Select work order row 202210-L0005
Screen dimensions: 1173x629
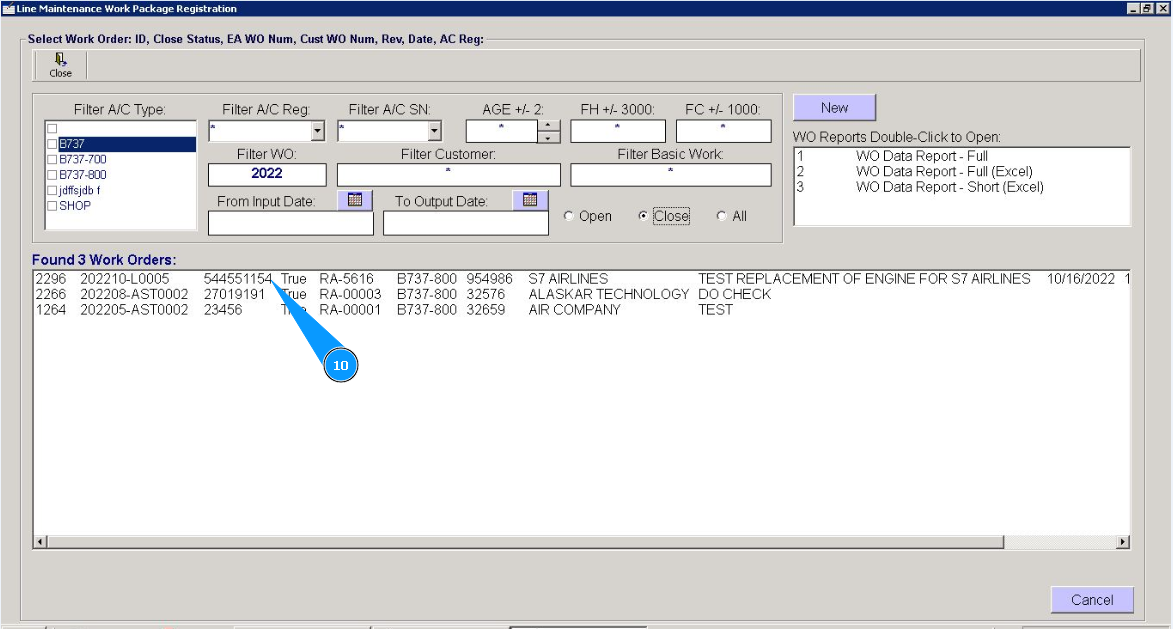581,279
